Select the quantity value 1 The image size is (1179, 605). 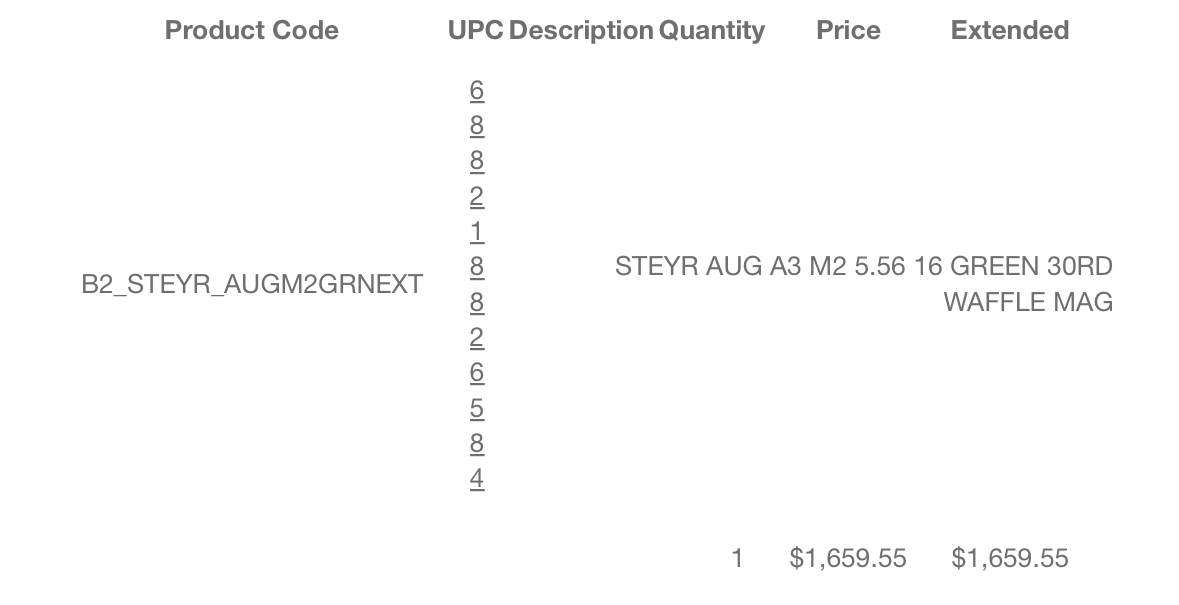(x=737, y=558)
